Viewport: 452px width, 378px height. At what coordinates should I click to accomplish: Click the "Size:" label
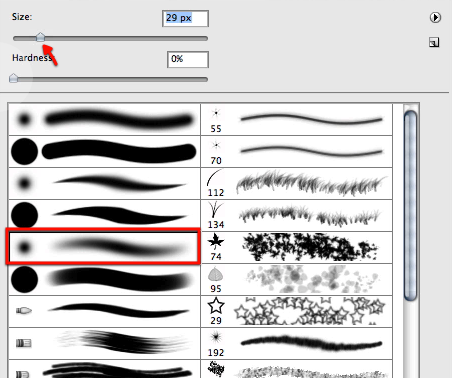click(x=22, y=17)
